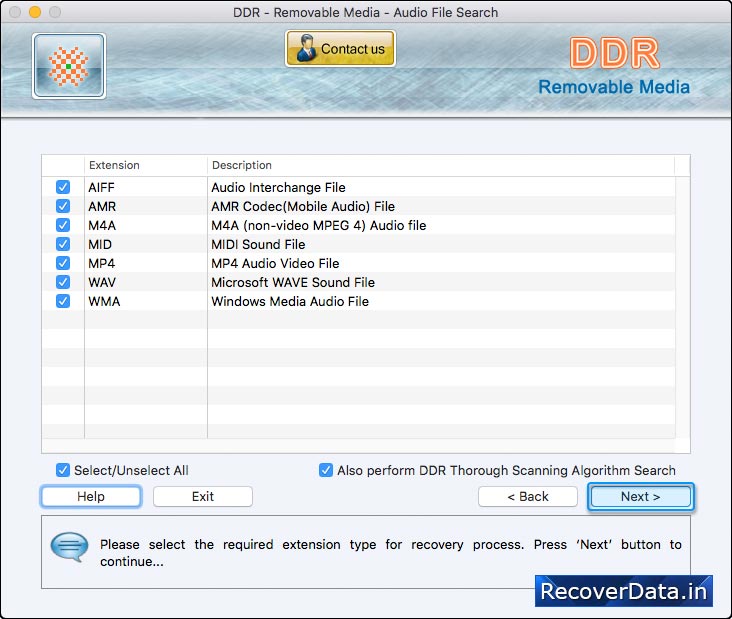Viewport: 732px width, 619px height.
Task: Deselect the WAV extension checkbox
Action: pyautogui.click(x=63, y=282)
